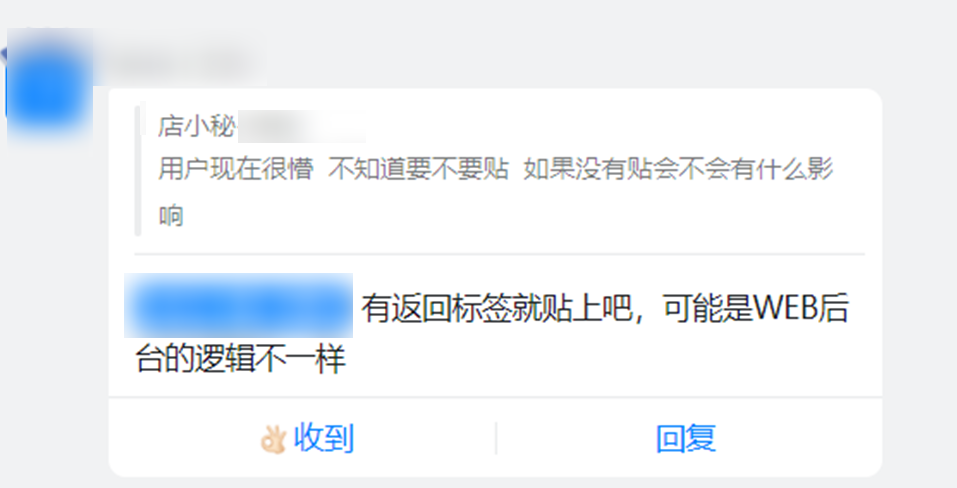Click the OK hand emoji icon

(x=273, y=439)
